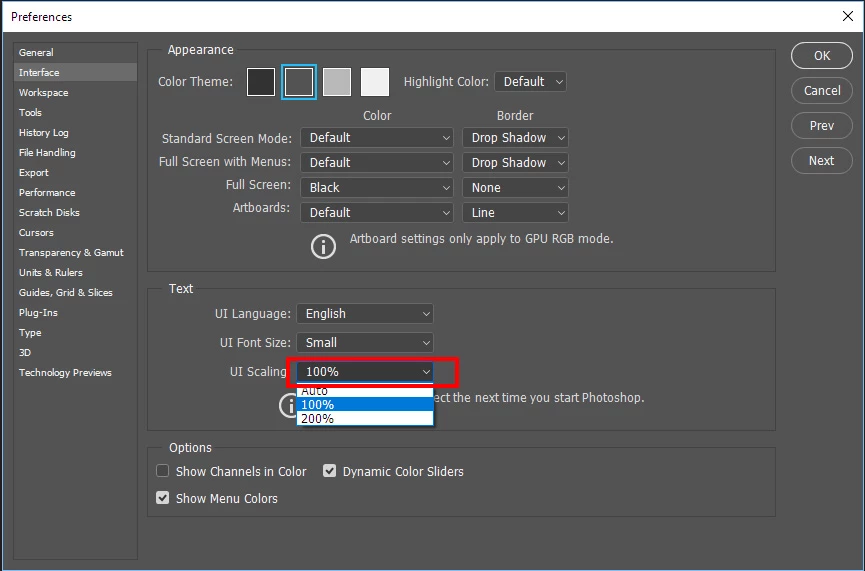Screen dimensions: 865x571
Task: Open the UI Font Size dropdown
Action: [x=365, y=343]
